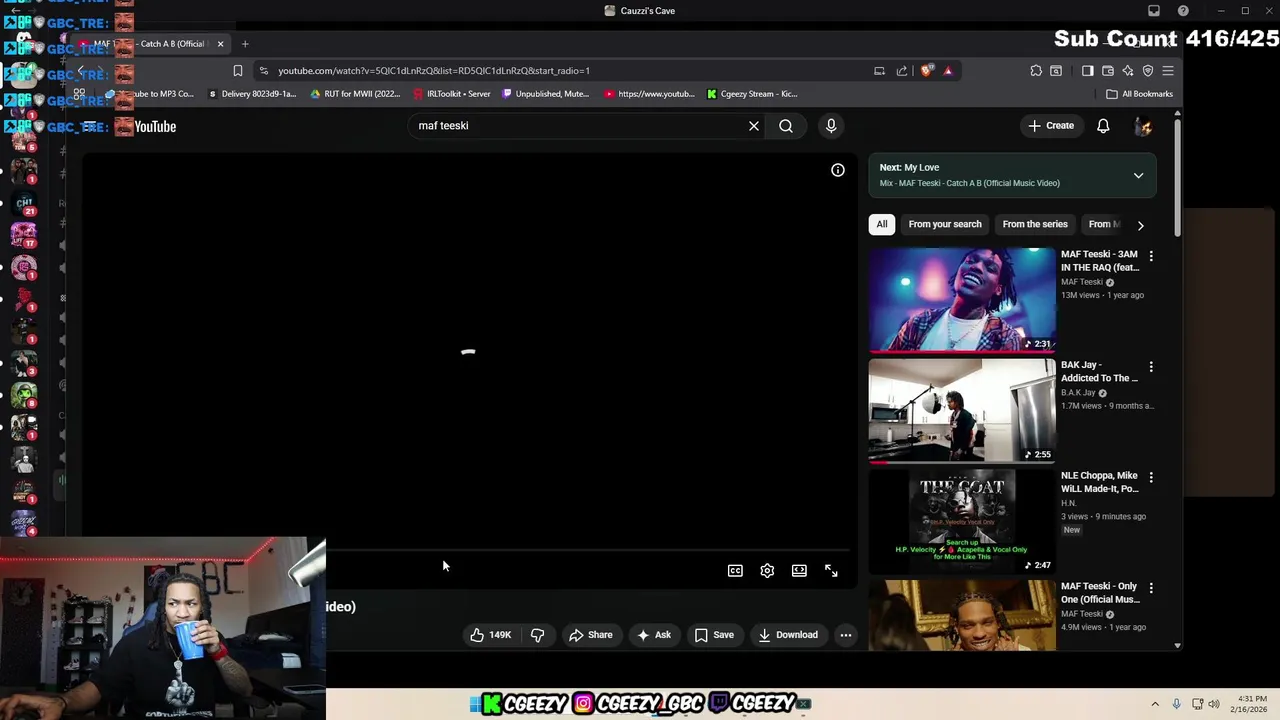Open options for BAK Jay video
The height and width of the screenshot is (720, 1280).
click(x=1151, y=367)
